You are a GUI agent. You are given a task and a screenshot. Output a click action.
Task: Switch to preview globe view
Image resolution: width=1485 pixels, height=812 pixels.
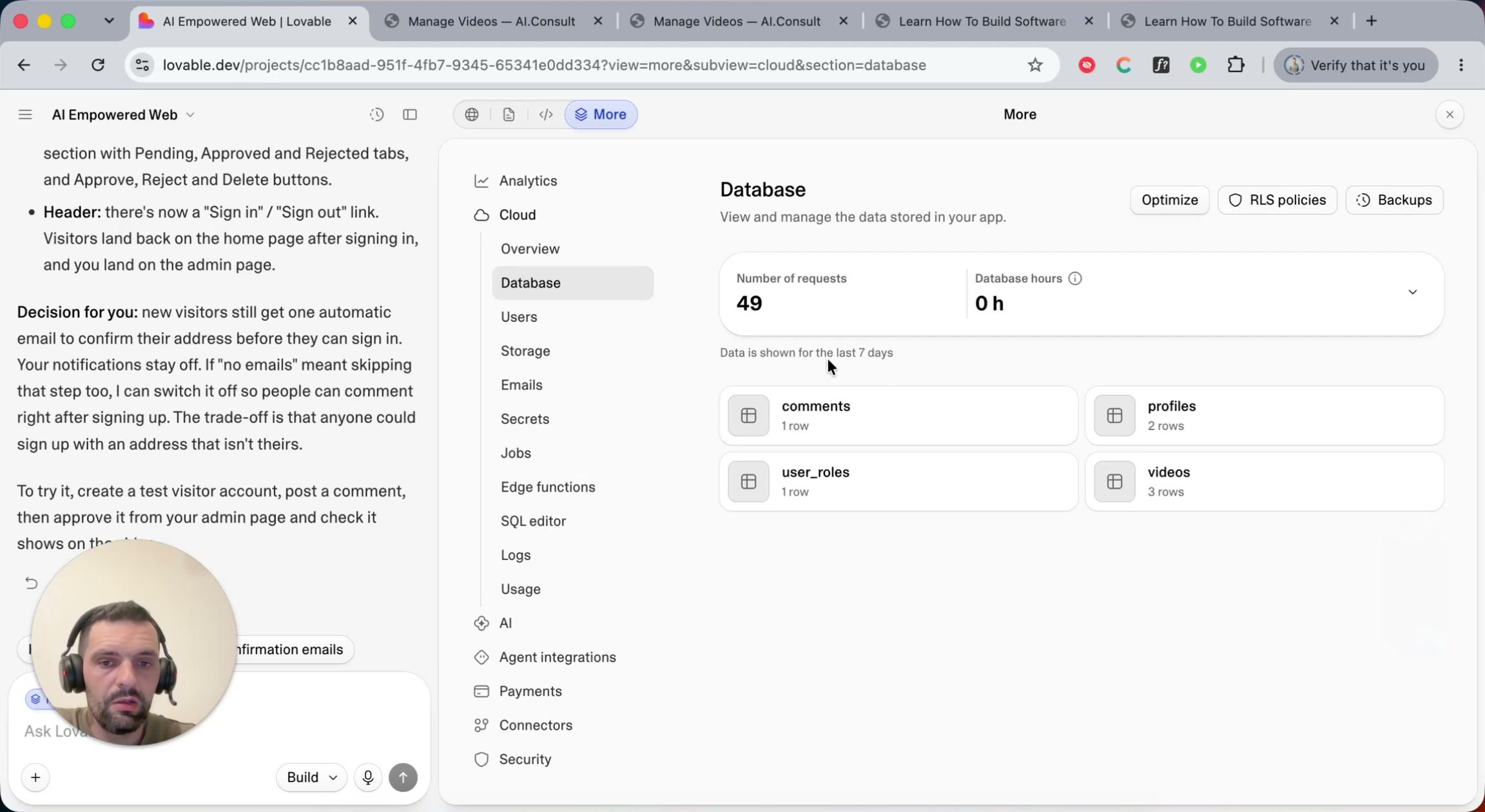pyautogui.click(x=472, y=115)
